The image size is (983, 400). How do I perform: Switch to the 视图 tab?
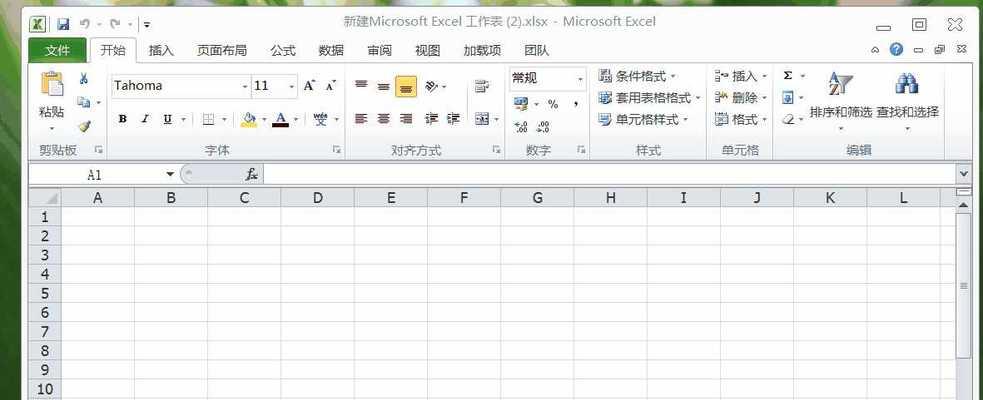tap(428, 51)
